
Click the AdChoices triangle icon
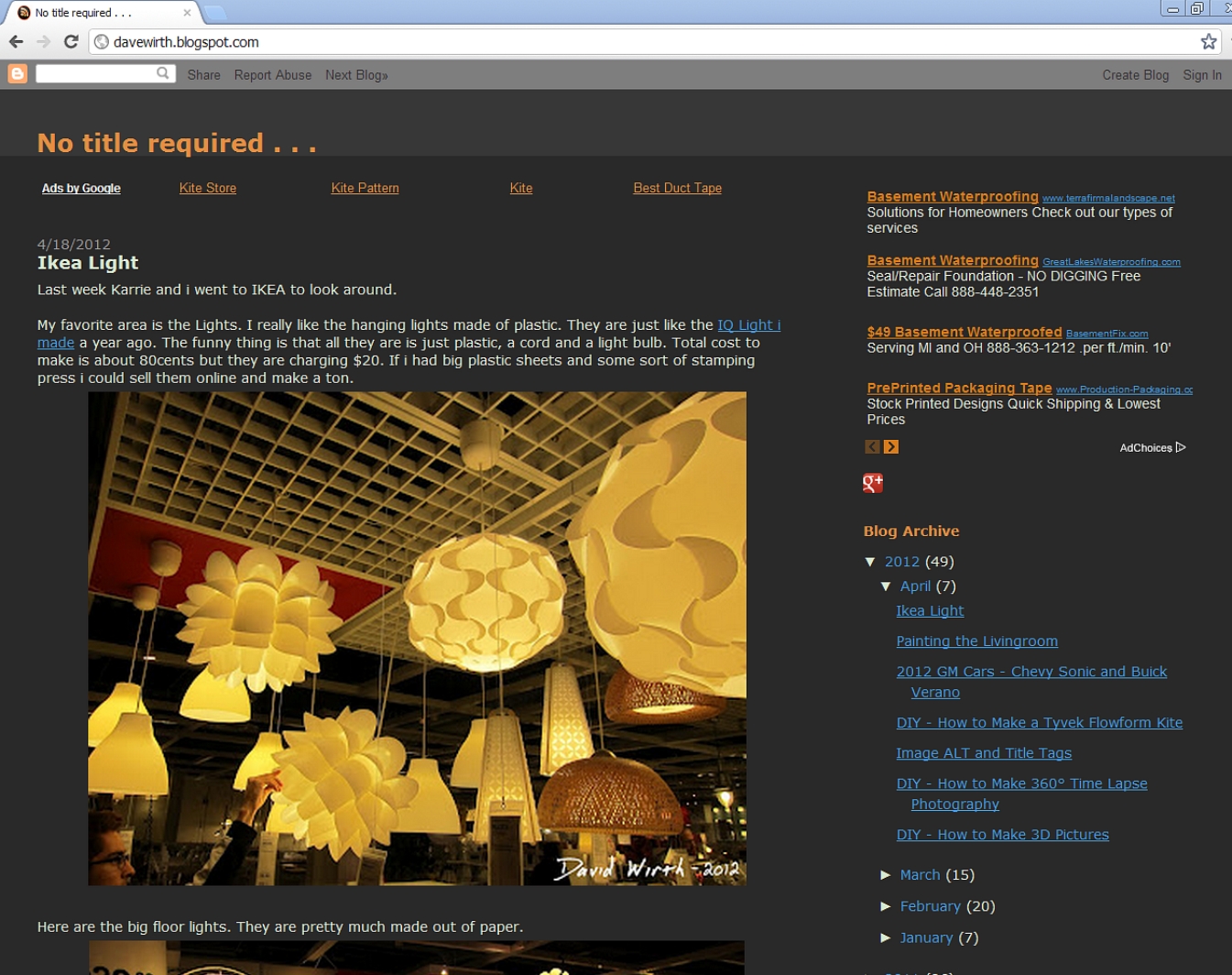click(x=1181, y=447)
